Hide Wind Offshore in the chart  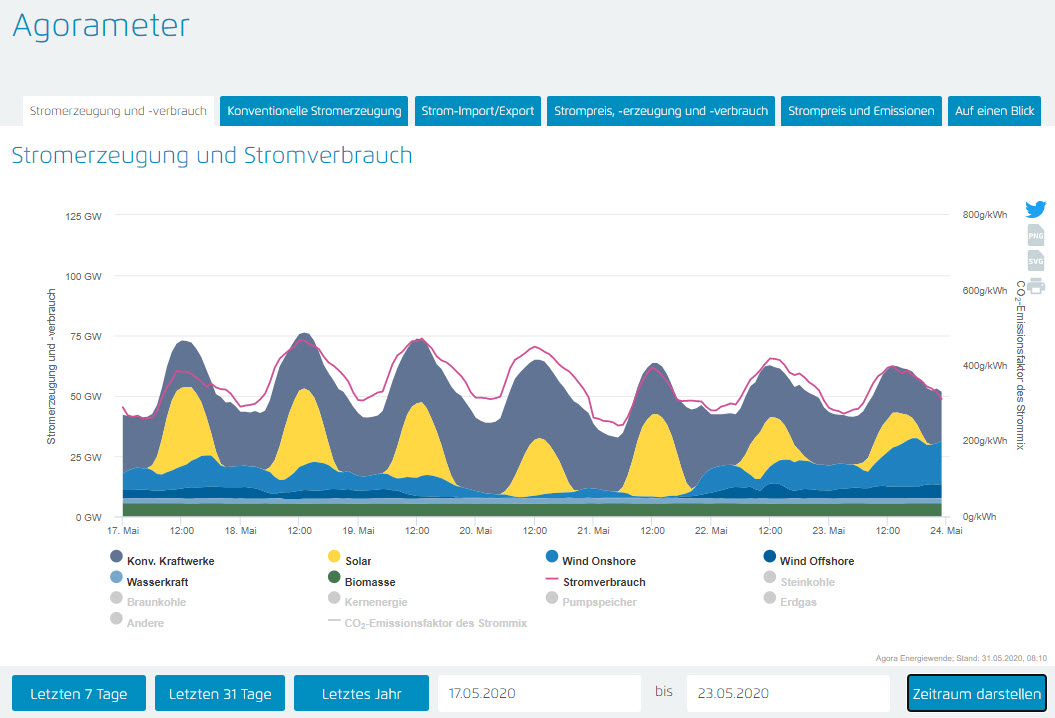816,561
